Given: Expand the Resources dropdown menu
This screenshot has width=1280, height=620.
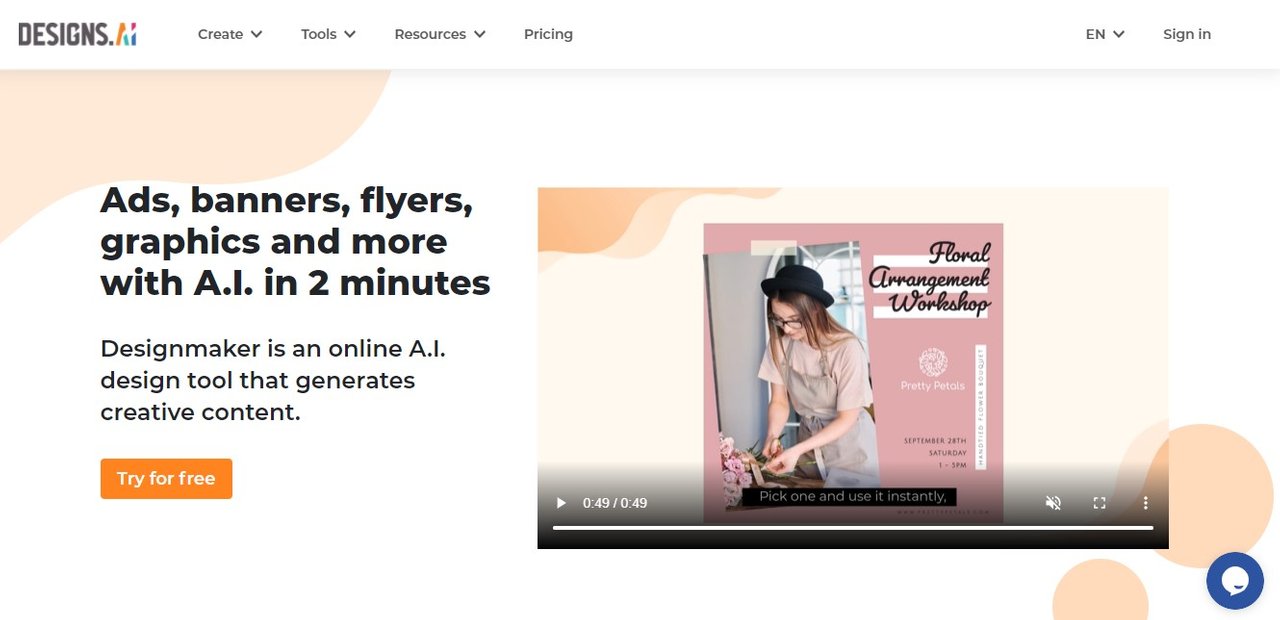Looking at the screenshot, I should (x=440, y=34).
